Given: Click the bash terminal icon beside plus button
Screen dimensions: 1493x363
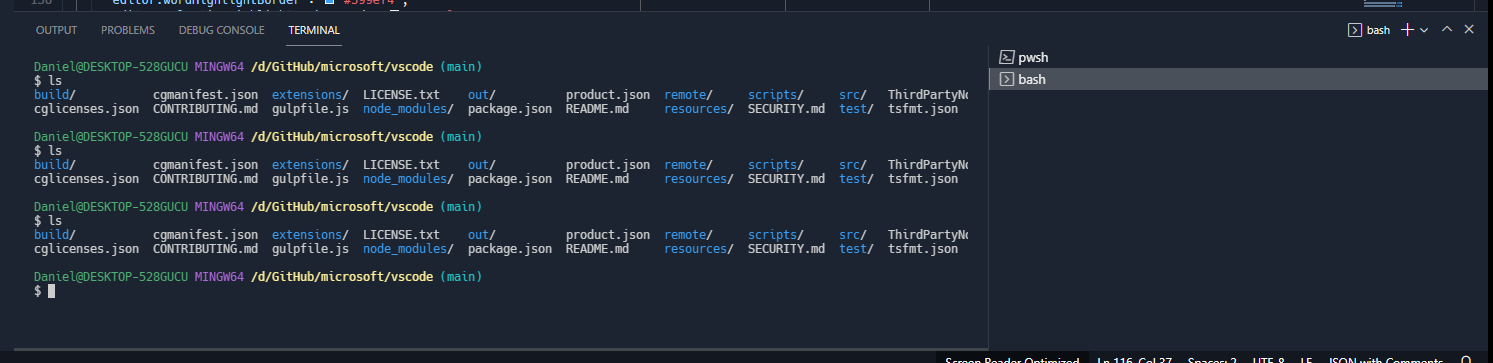Looking at the screenshot, I should point(1355,30).
